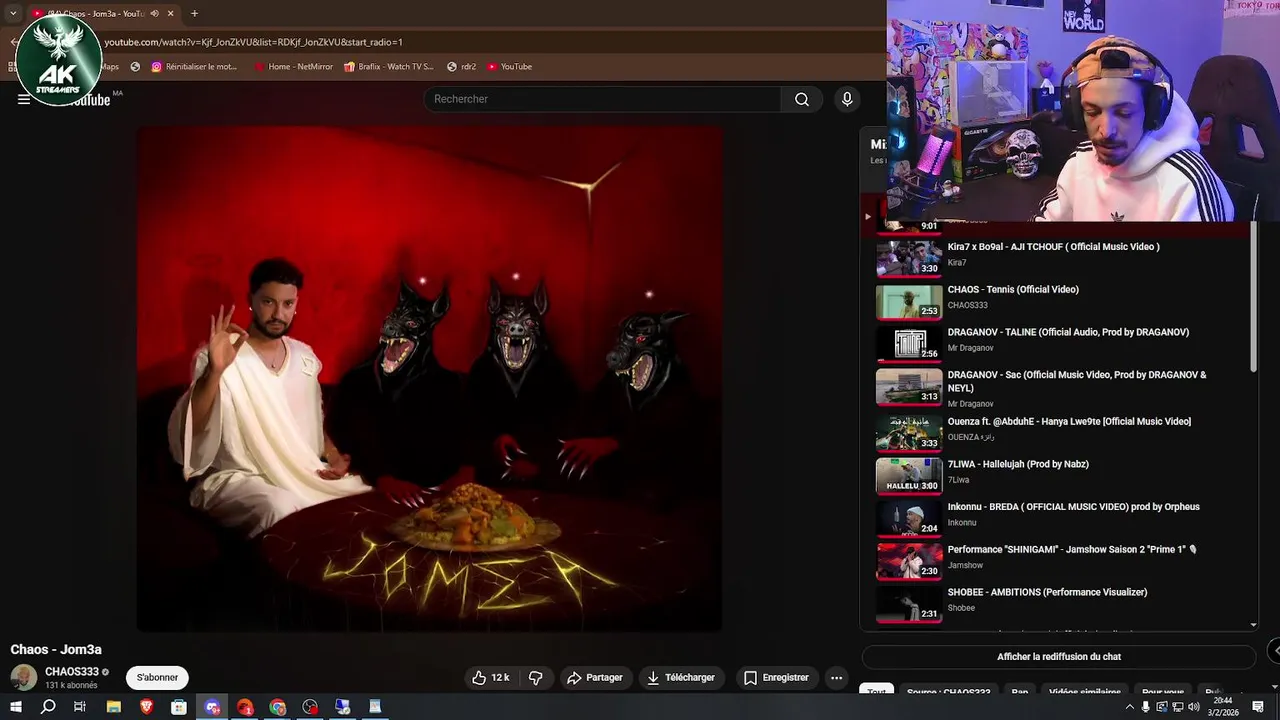Like the video with the thumbs-up button

point(491,677)
